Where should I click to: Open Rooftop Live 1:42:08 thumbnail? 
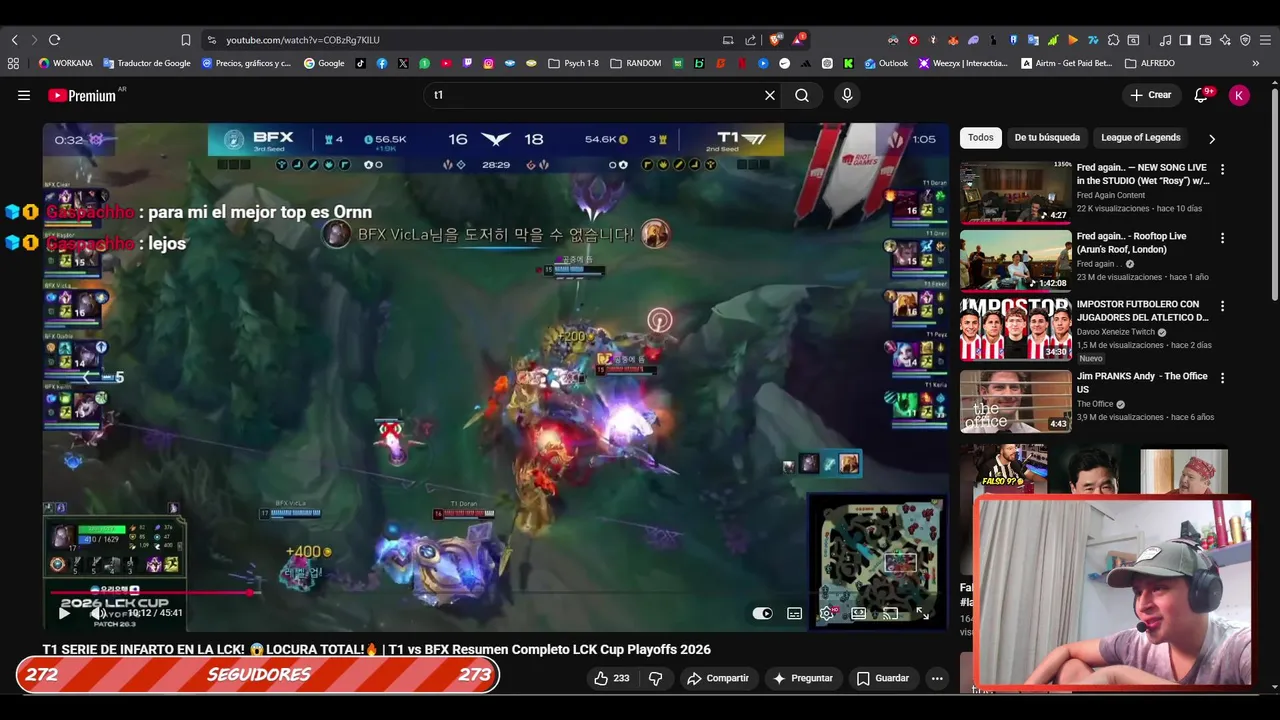click(1015, 260)
